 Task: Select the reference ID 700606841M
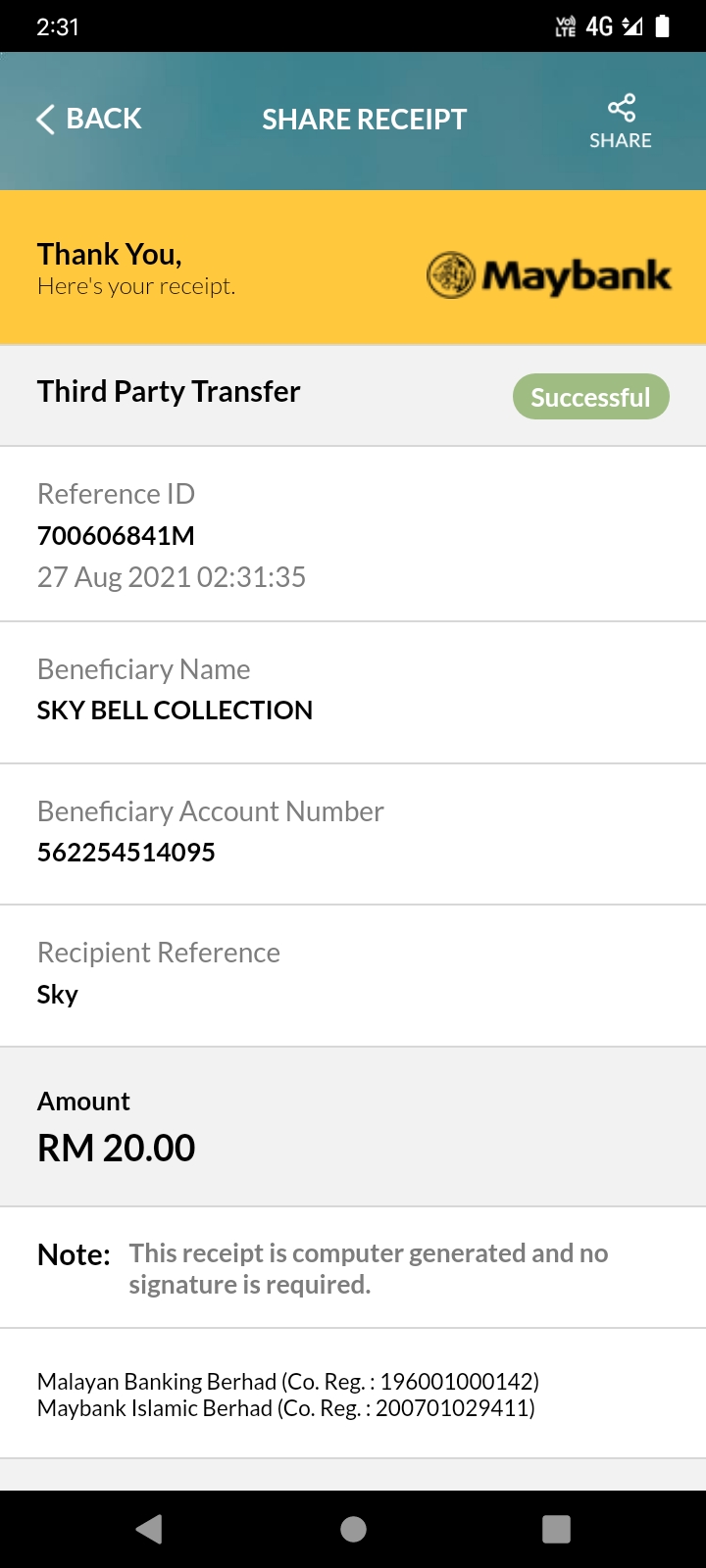click(116, 536)
